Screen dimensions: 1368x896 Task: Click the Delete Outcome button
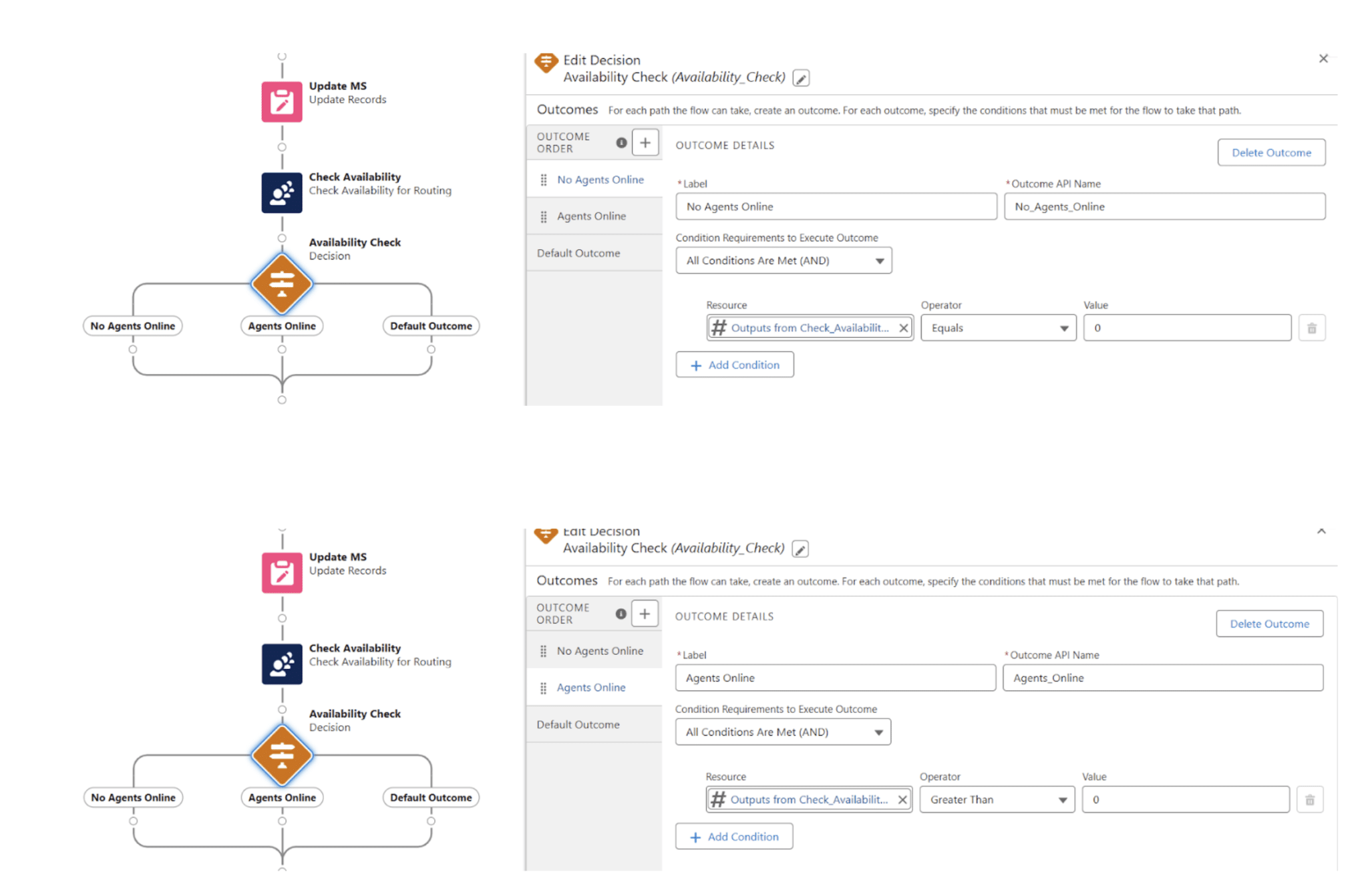[1270, 152]
